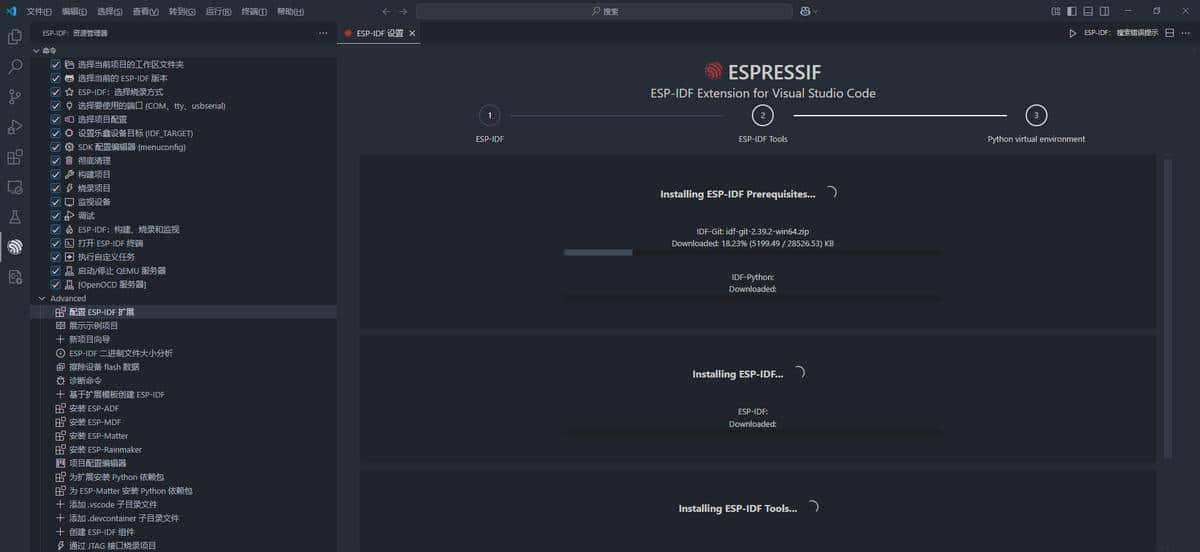
Task: Collapse the 命令 commands section
Action: [37, 50]
